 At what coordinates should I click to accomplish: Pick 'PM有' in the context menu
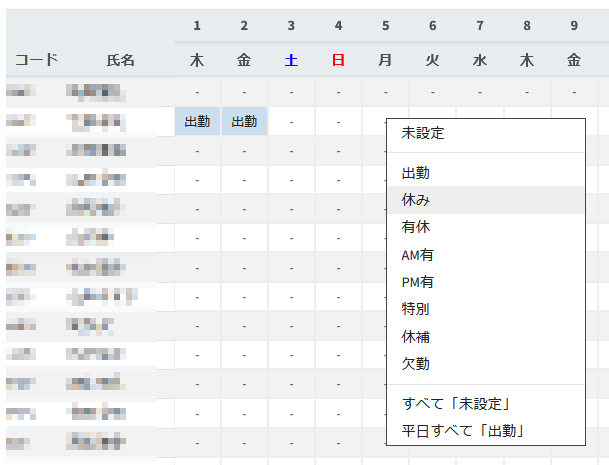pos(417,282)
